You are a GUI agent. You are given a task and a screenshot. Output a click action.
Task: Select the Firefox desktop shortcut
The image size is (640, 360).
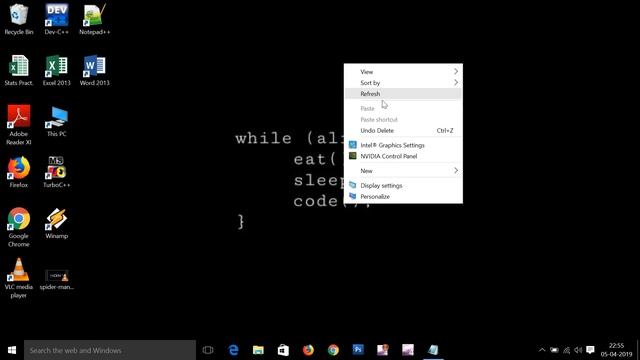point(19,173)
